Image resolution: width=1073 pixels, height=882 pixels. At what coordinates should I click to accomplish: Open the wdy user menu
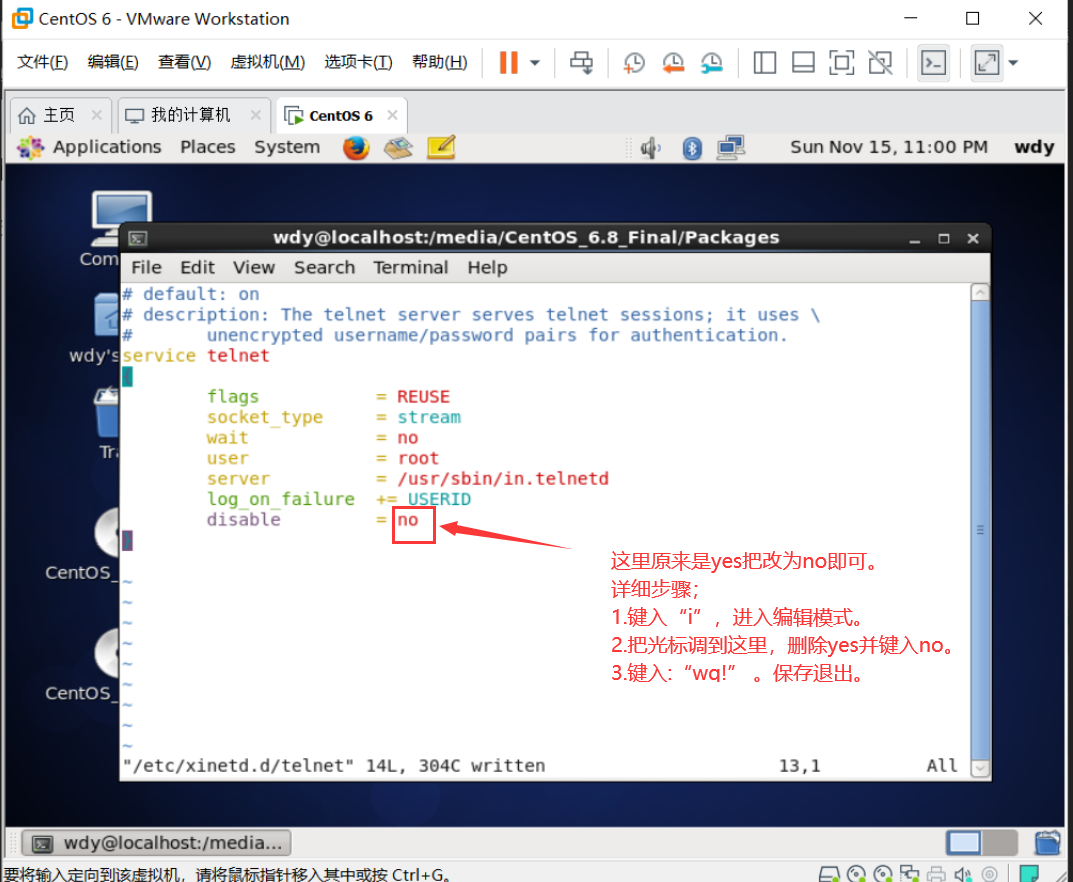1034,147
